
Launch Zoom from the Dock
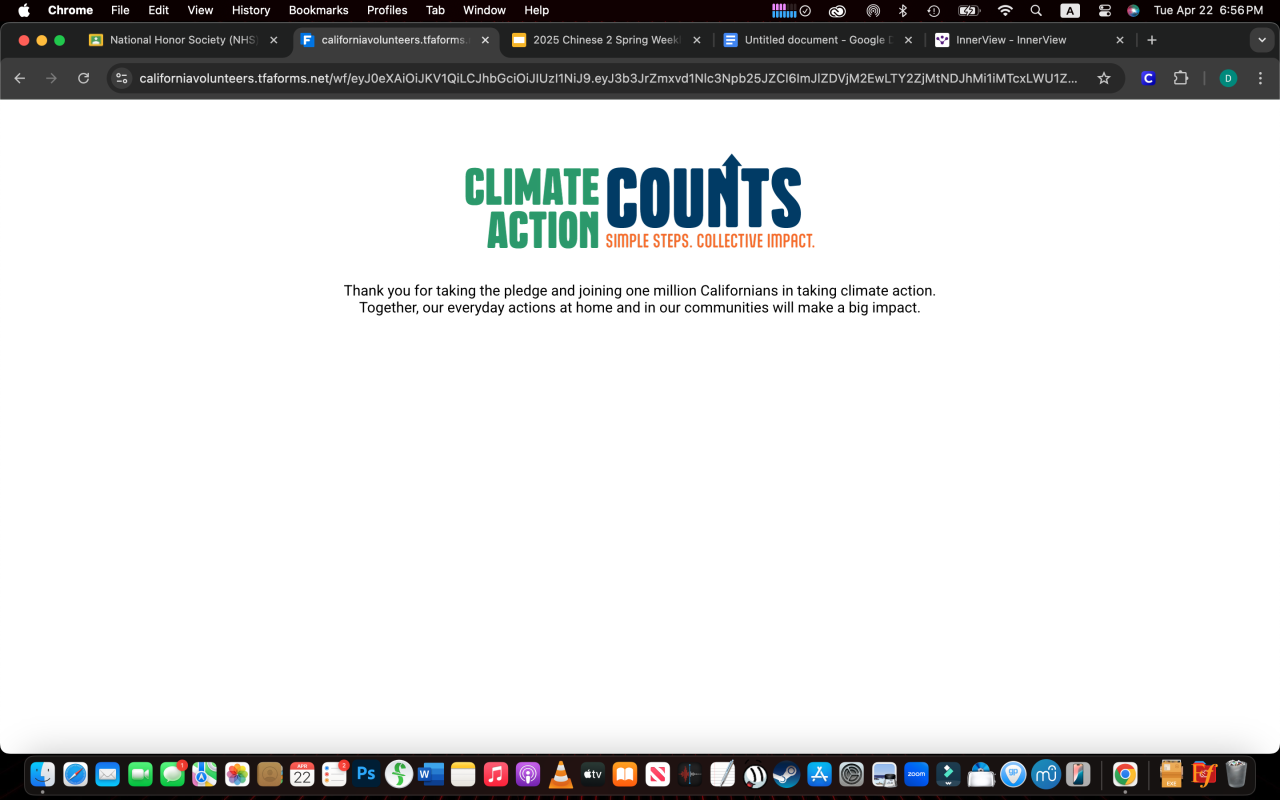tap(916, 774)
